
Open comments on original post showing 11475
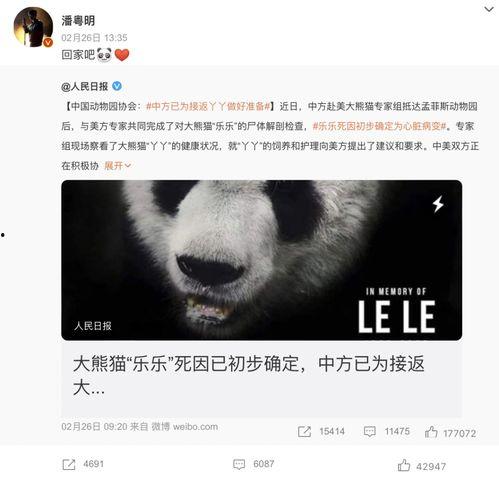click(x=387, y=432)
